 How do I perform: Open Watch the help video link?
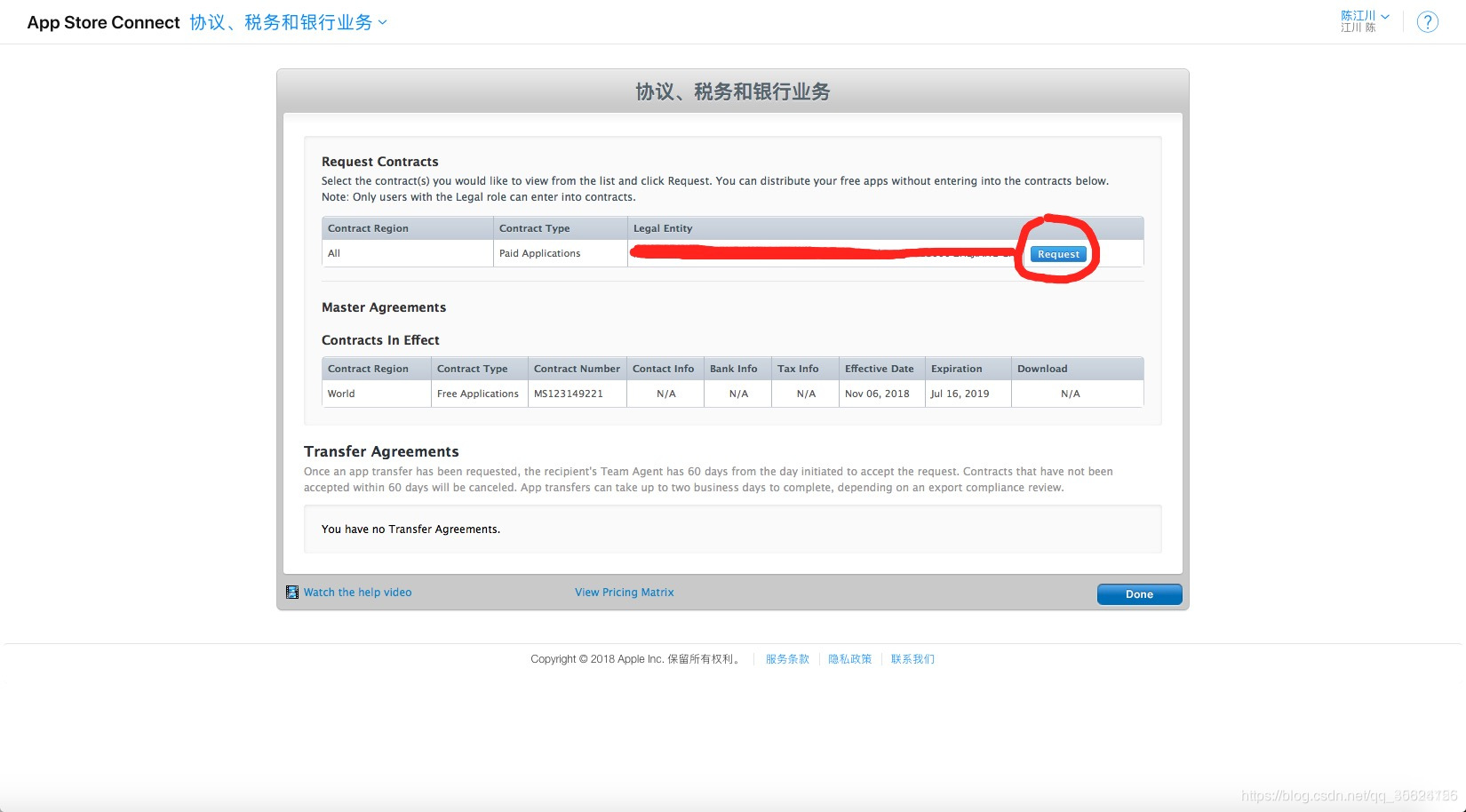(357, 593)
